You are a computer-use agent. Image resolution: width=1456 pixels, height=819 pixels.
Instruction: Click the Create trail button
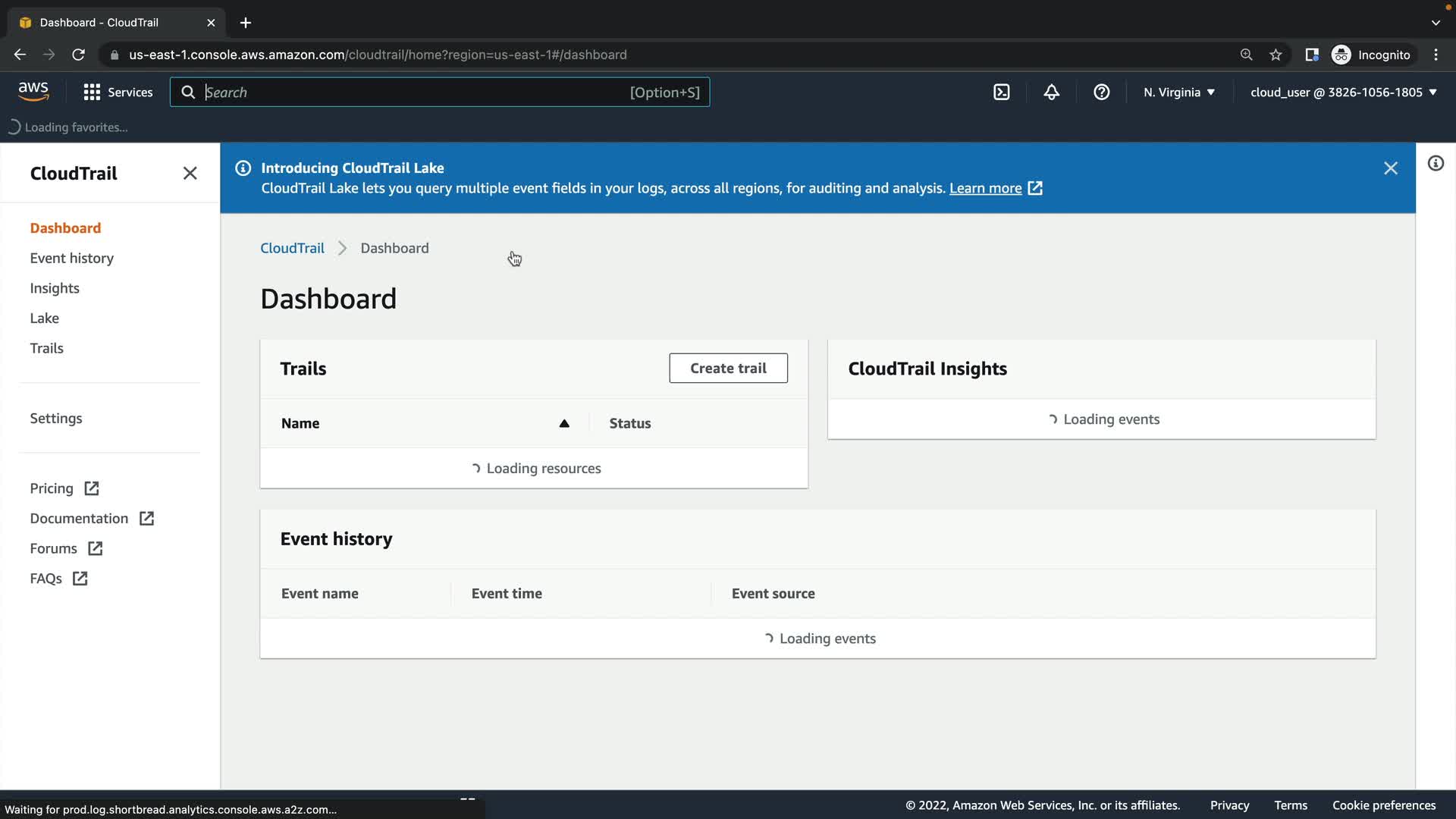[727, 369]
